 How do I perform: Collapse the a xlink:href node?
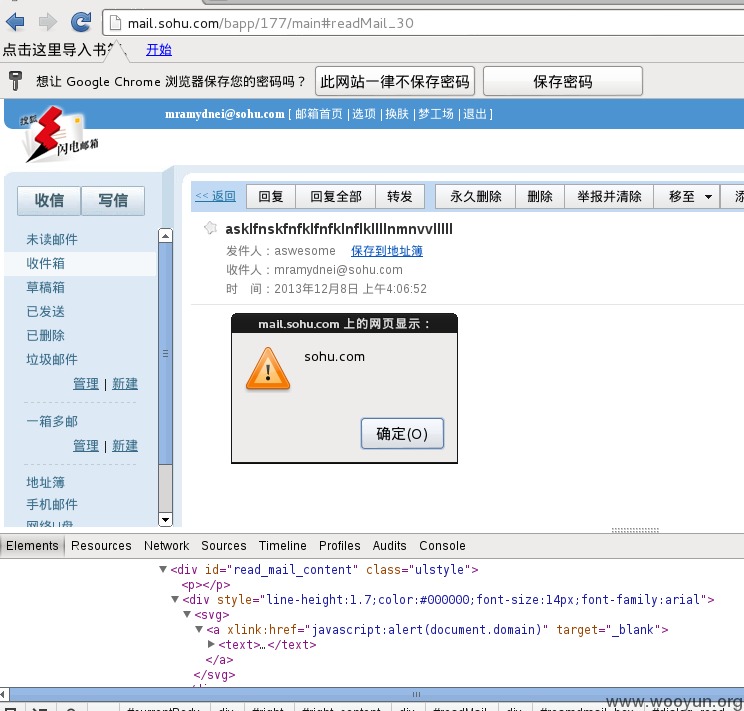(x=199, y=629)
